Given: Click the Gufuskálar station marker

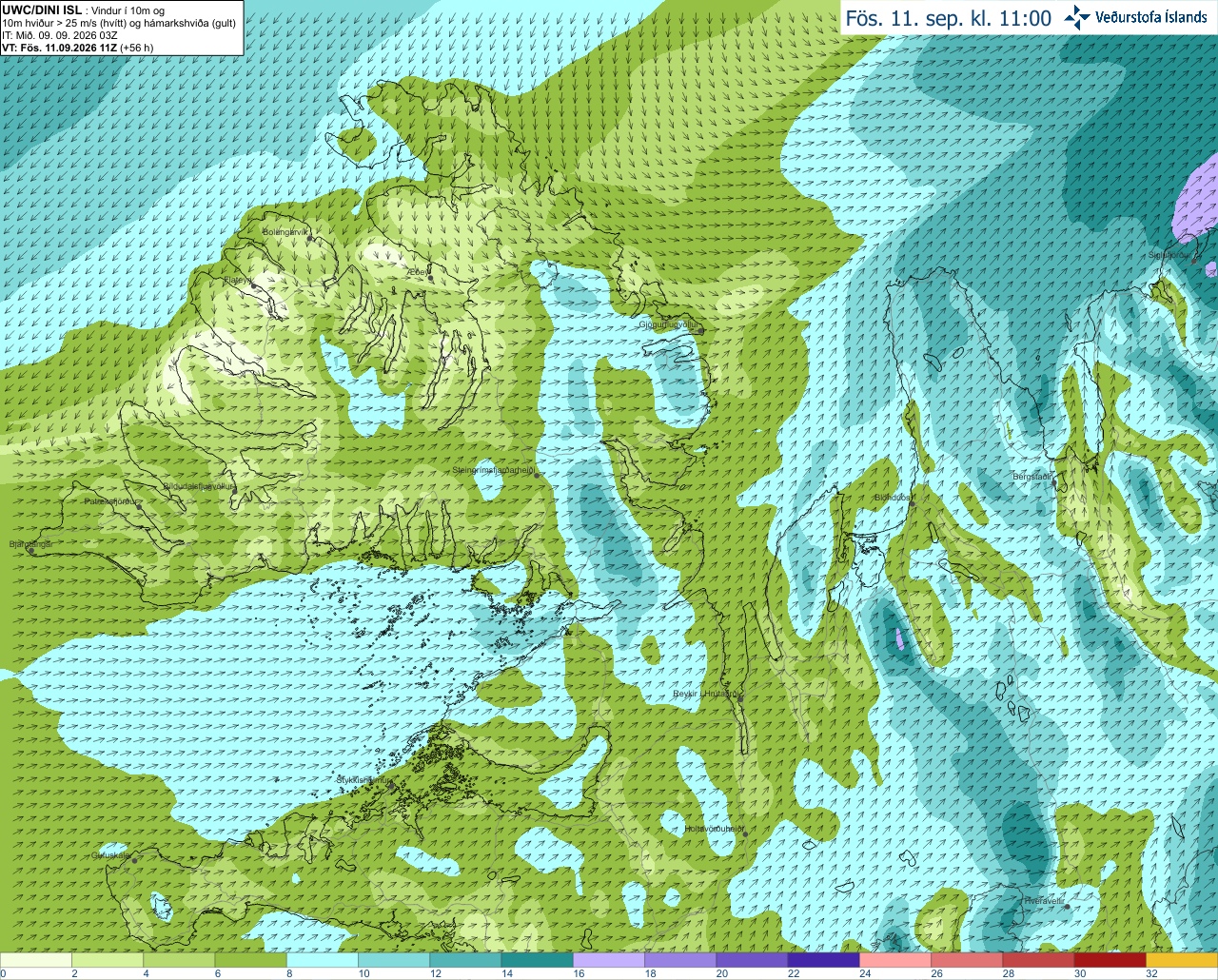Looking at the screenshot, I should click(x=134, y=860).
